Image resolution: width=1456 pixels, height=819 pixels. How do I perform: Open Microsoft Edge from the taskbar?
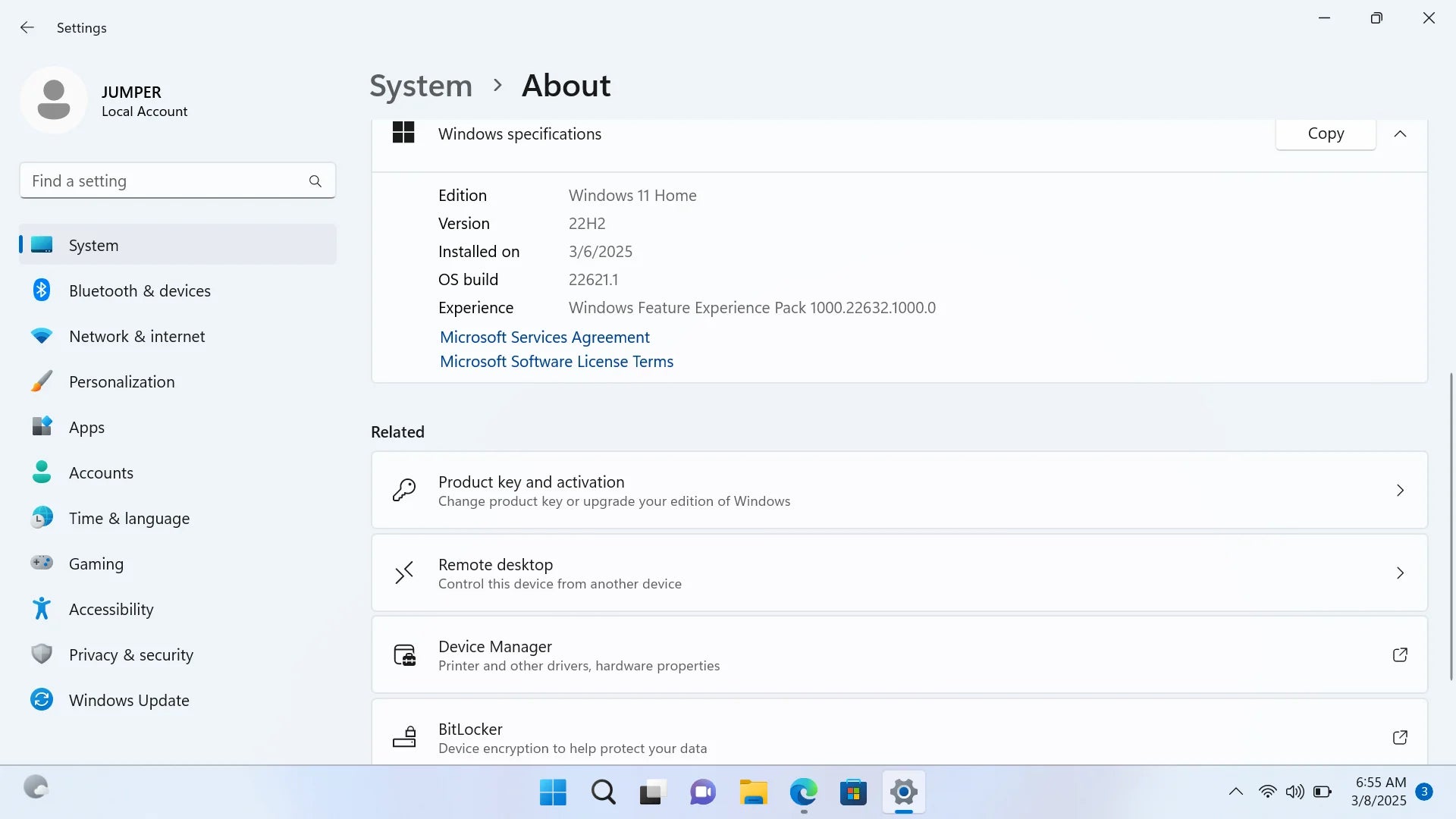tap(803, 792)
